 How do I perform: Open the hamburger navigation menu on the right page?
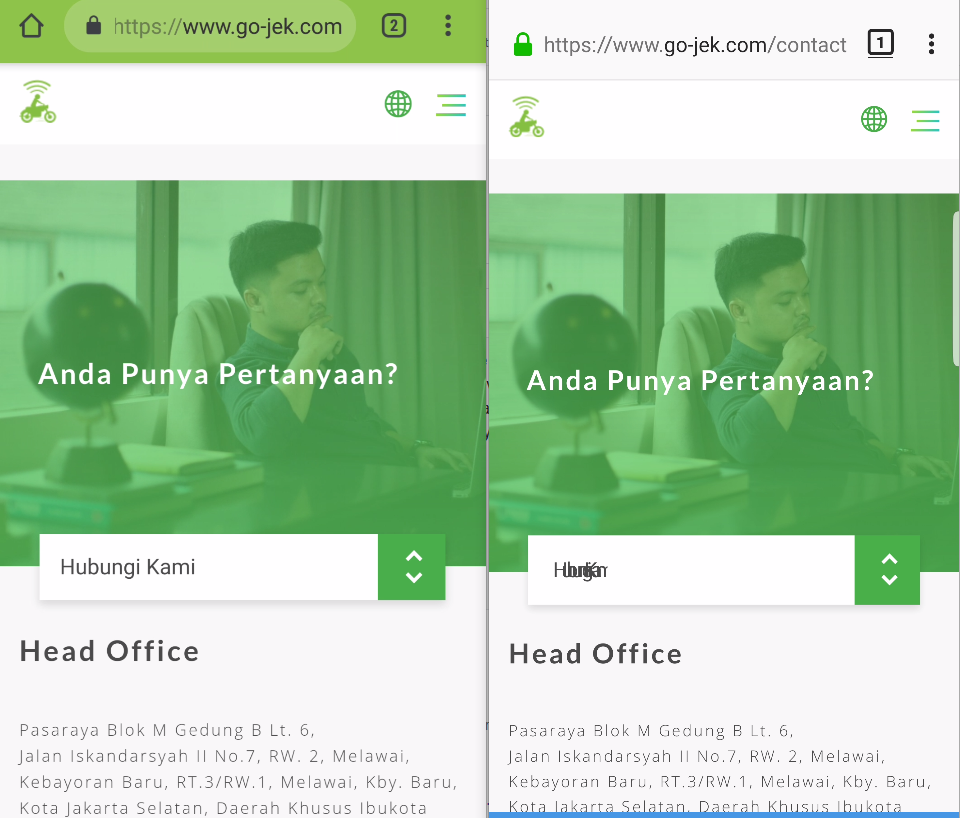point(925,119)
